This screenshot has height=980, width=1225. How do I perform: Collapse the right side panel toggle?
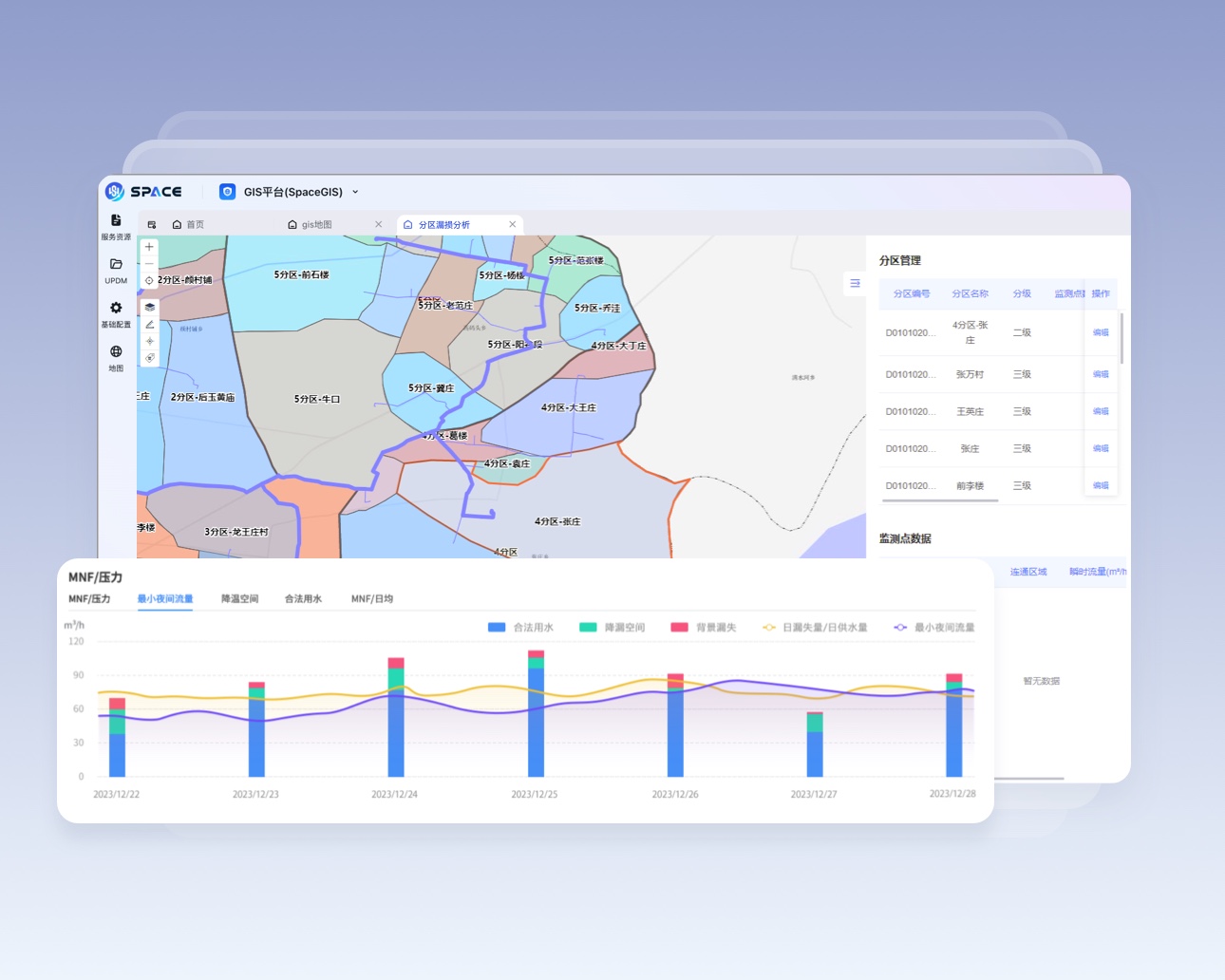[x=855, y=284]
